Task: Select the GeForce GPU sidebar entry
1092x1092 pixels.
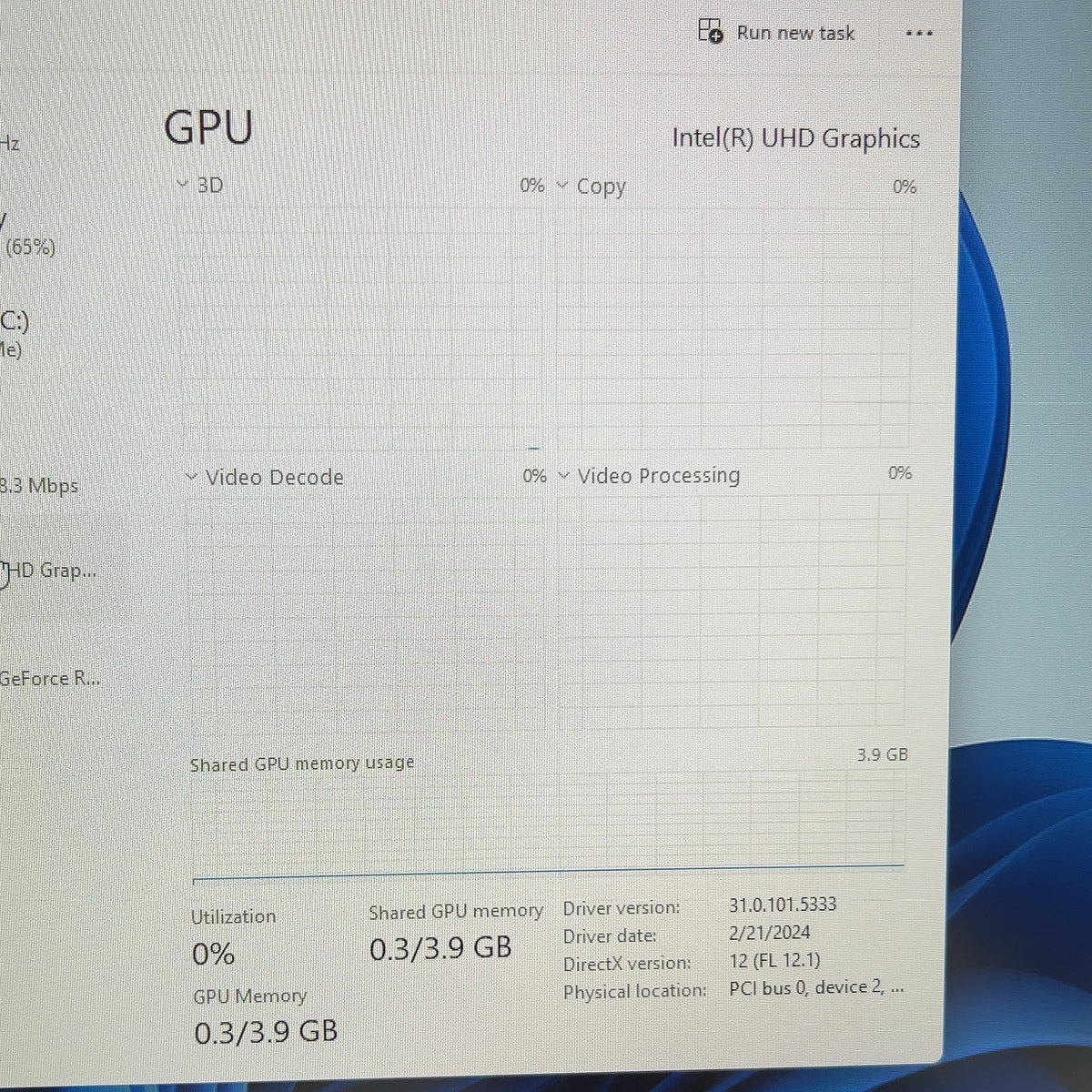Action: coord(50,679)
